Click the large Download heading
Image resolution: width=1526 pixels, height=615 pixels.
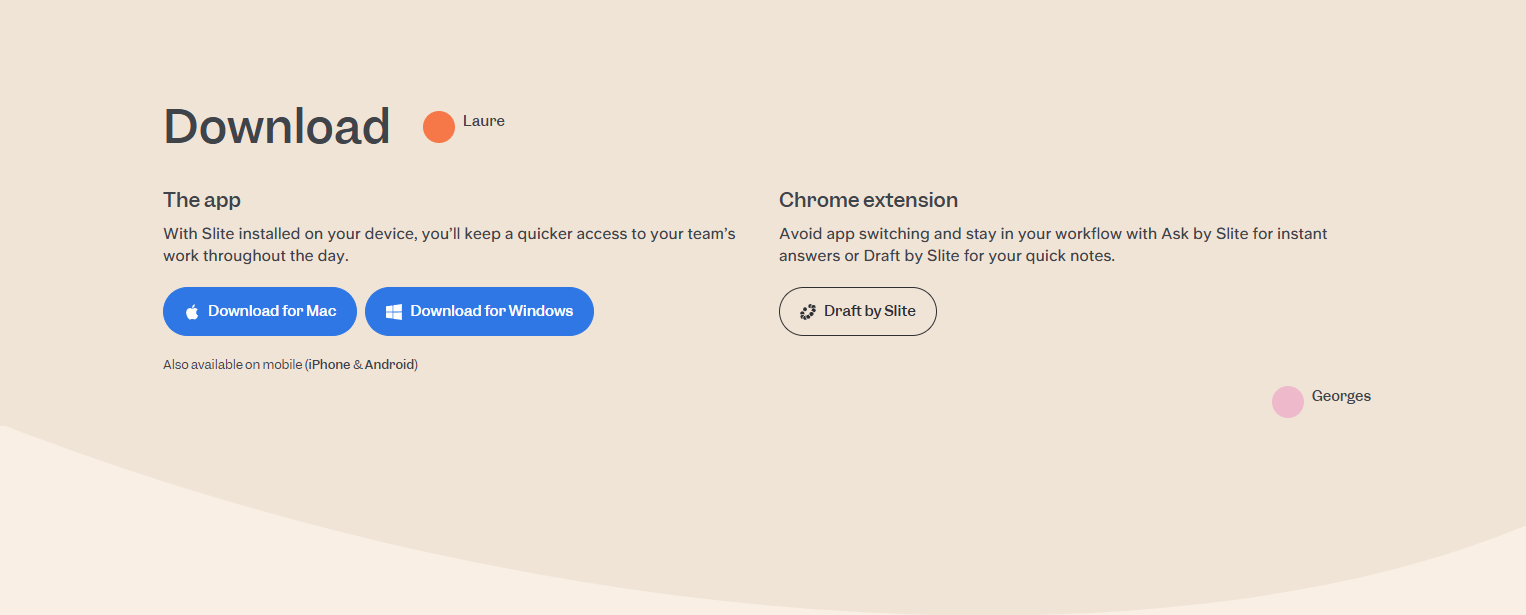tap(277, 127)
